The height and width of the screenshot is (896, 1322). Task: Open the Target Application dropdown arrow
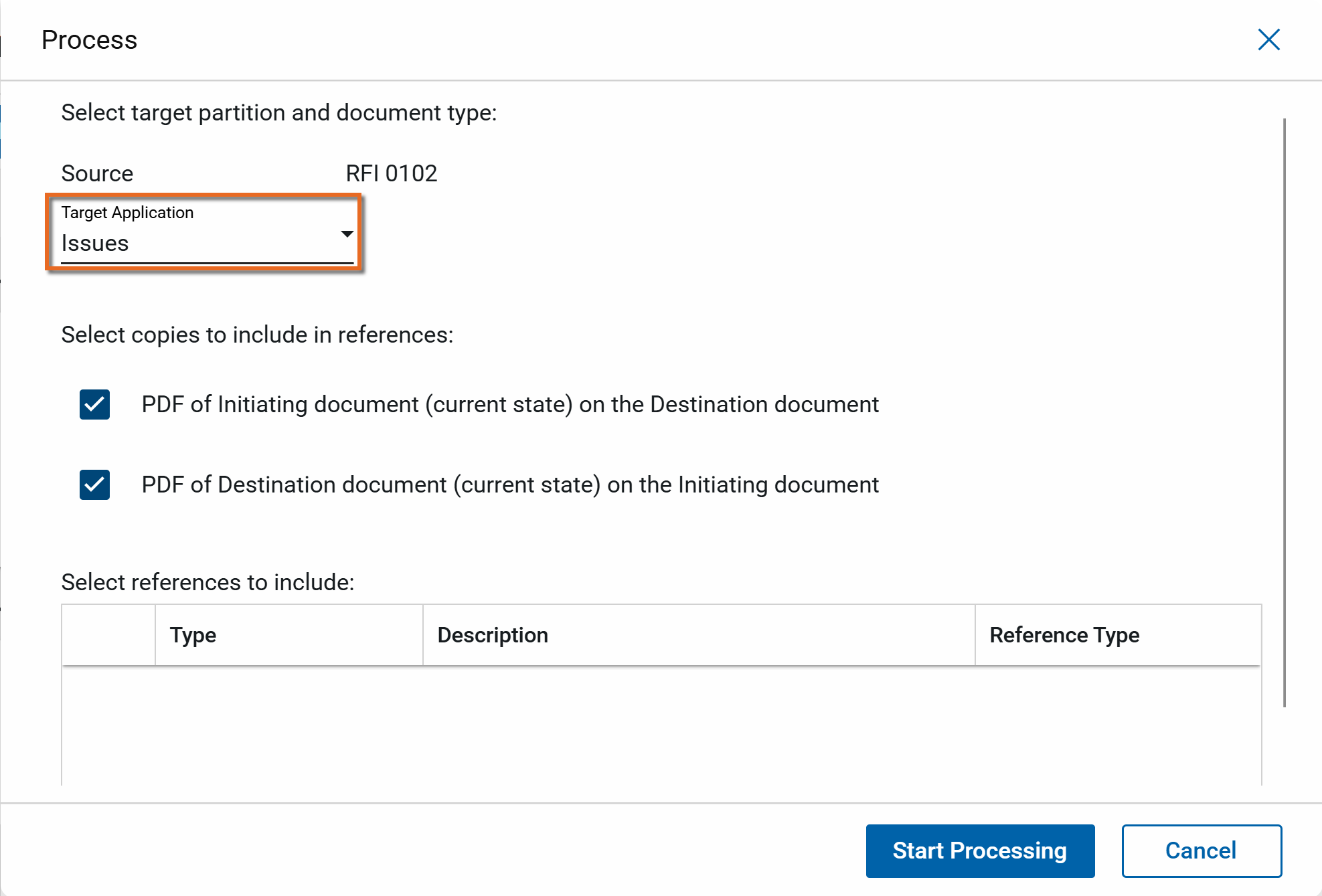tap(347, 234)
